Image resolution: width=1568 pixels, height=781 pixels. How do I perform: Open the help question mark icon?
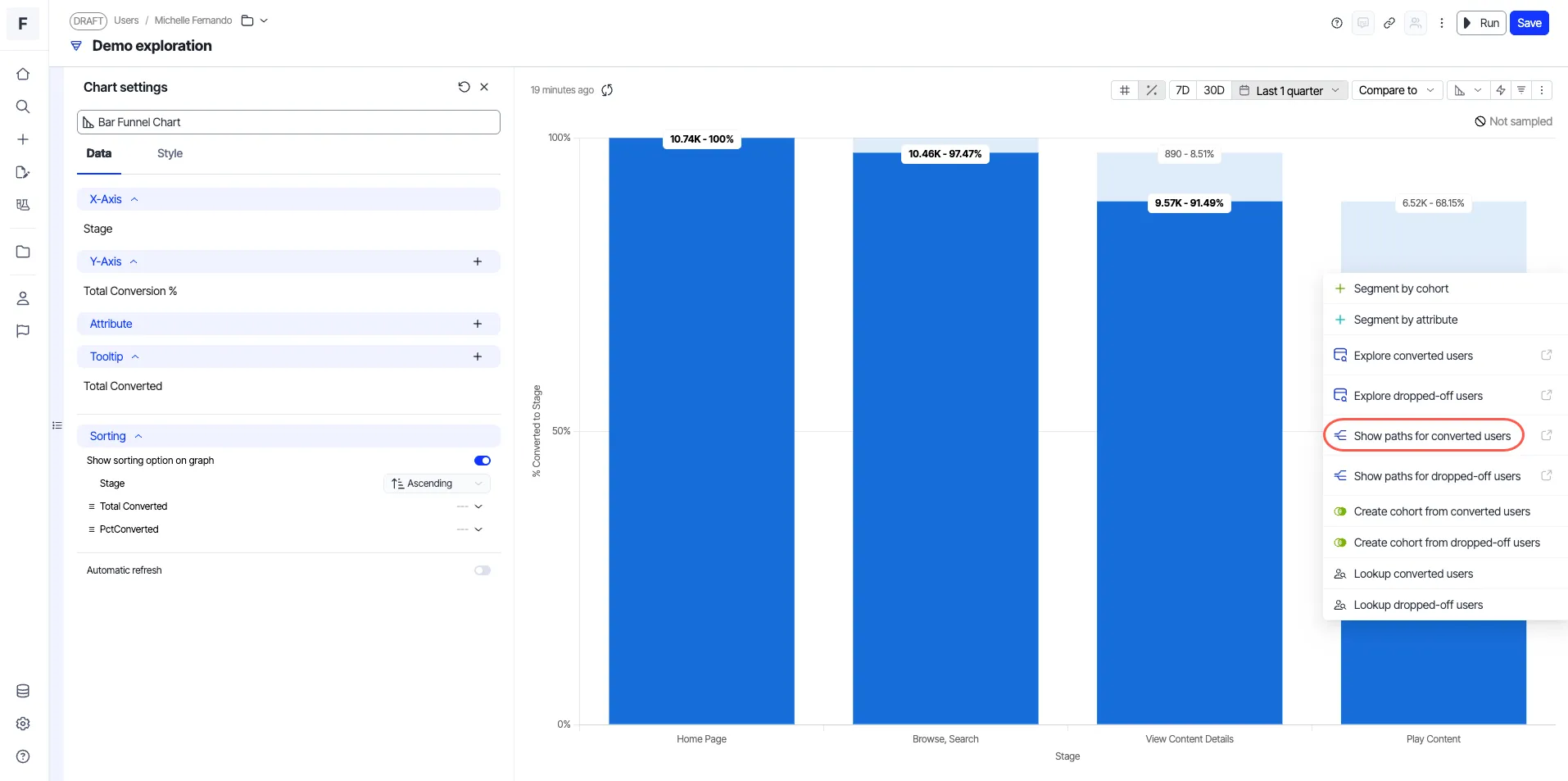pos(1337,23)
